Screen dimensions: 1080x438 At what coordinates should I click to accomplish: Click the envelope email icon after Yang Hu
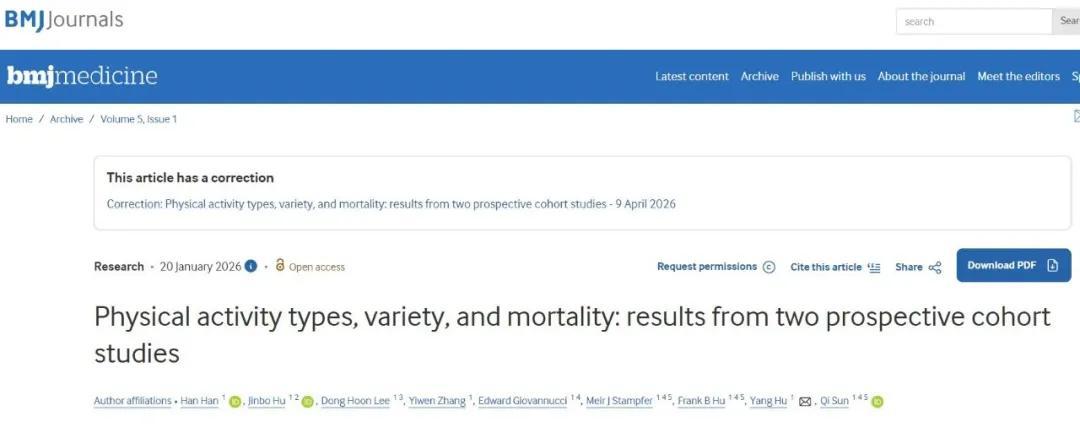pos(804,402)
